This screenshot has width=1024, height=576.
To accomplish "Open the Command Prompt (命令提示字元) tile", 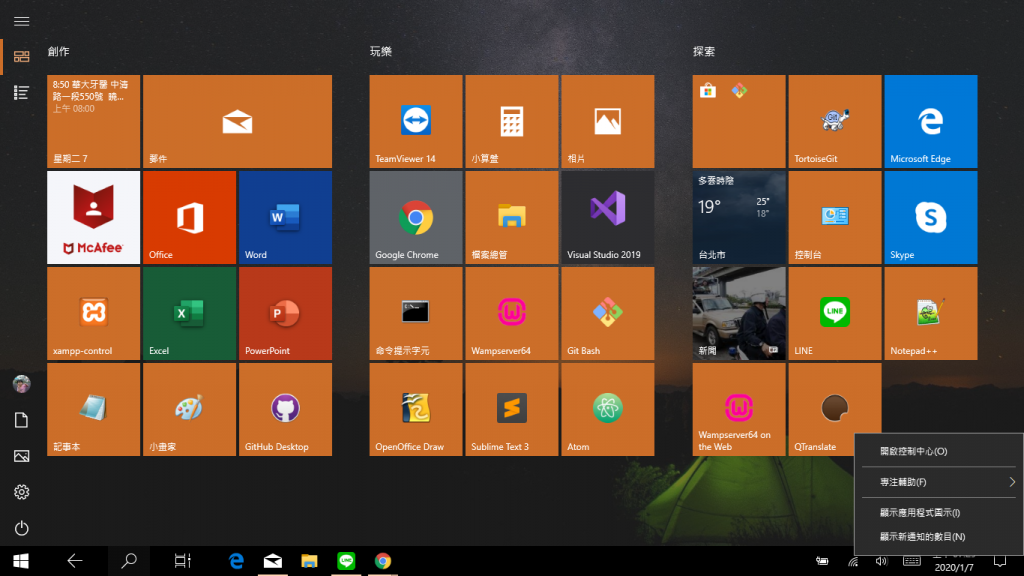I will (x=416, y=313).
